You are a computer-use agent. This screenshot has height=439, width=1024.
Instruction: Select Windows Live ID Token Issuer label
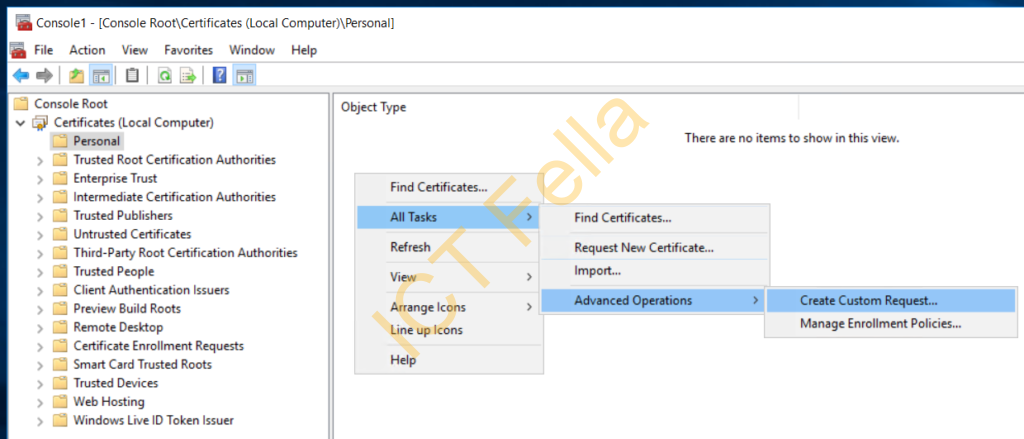click(x=153, y=420)
